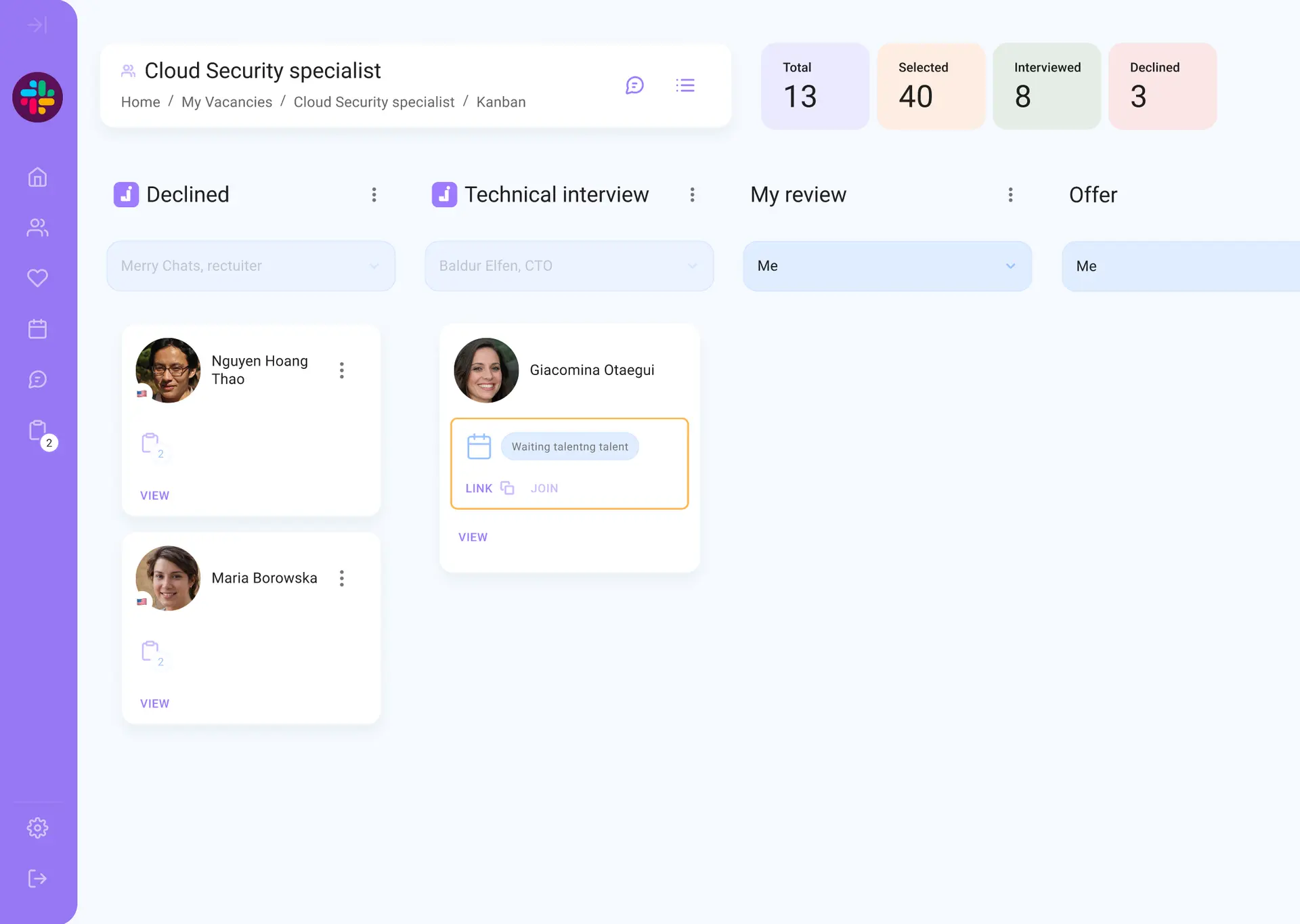The height and width of the screenshot is (924, 1300).
Task: Open the home icon in sidebar
Action: point(37,177)
